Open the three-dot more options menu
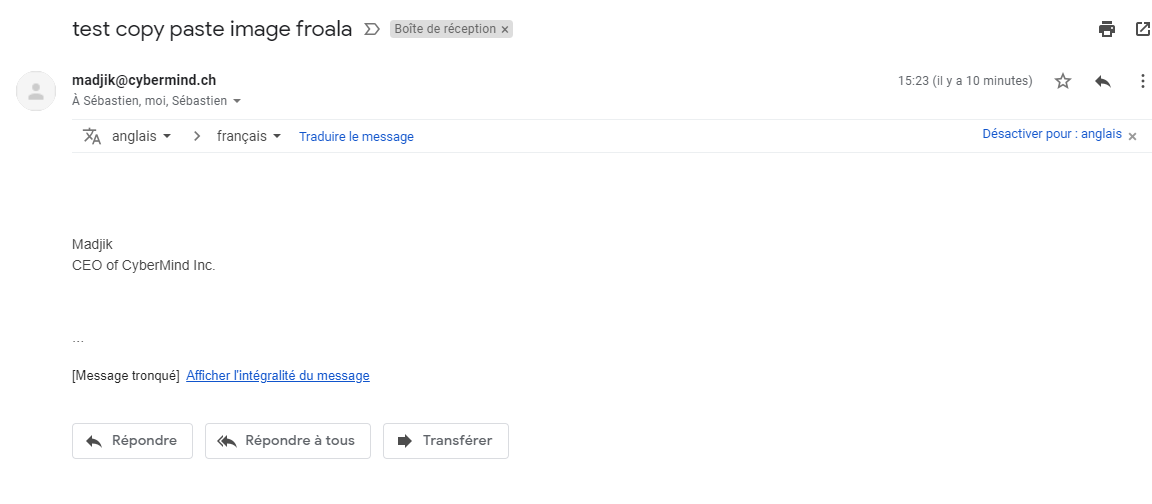 1143,81
